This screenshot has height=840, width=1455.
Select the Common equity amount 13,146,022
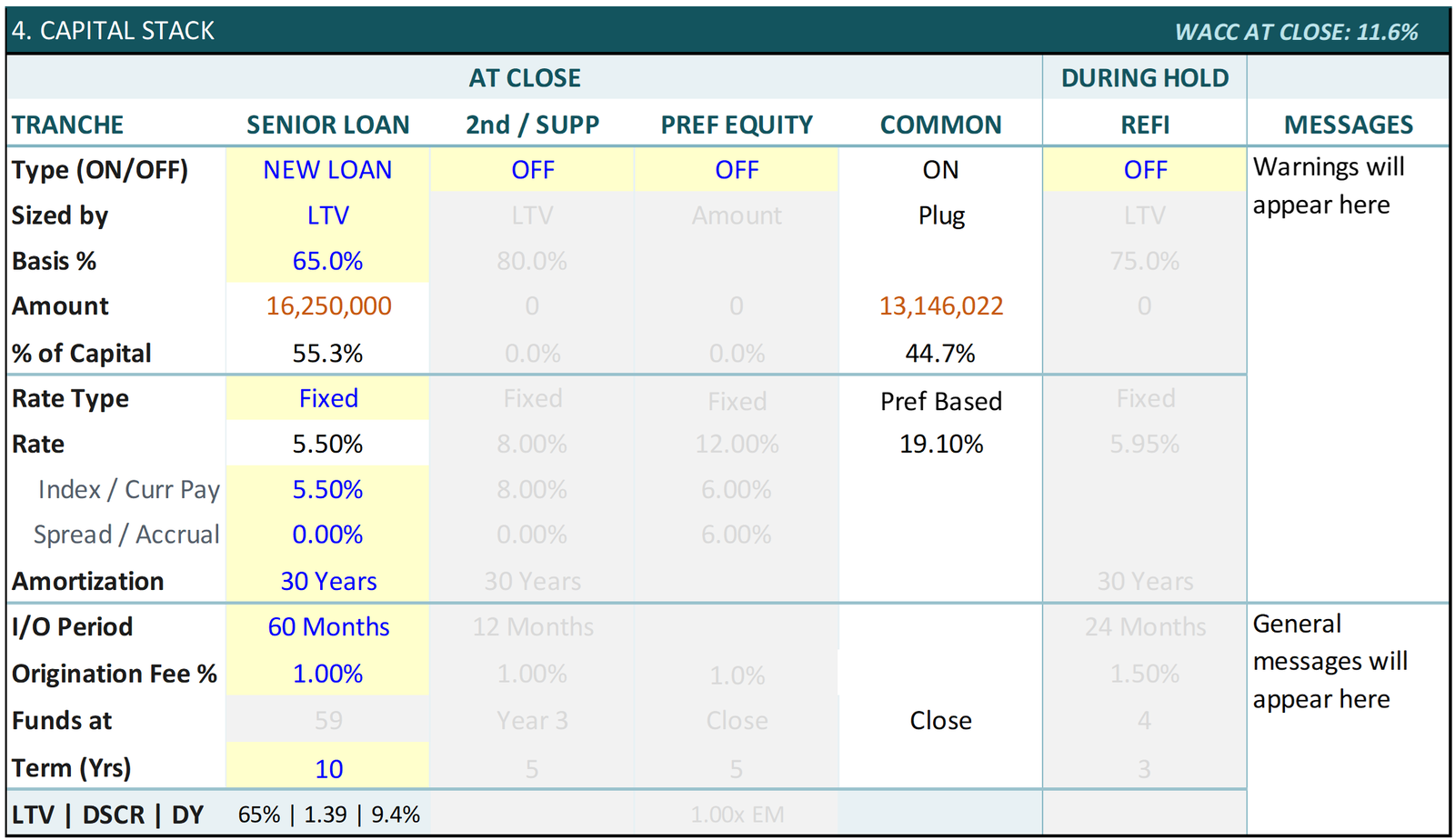point(941,306)
